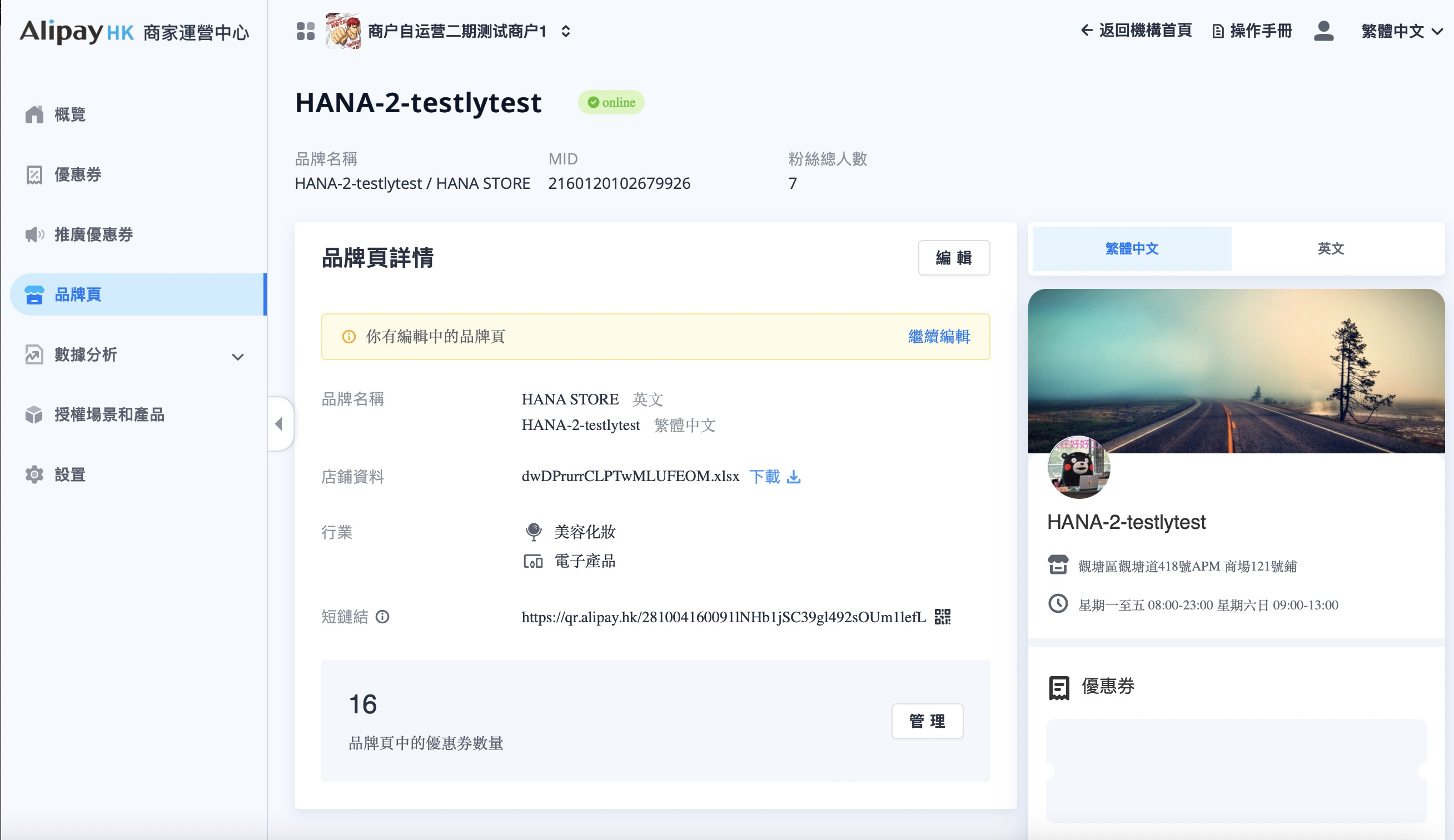
Task: Open the merchant switcher dropdown arrows
Action: [565, 31]
